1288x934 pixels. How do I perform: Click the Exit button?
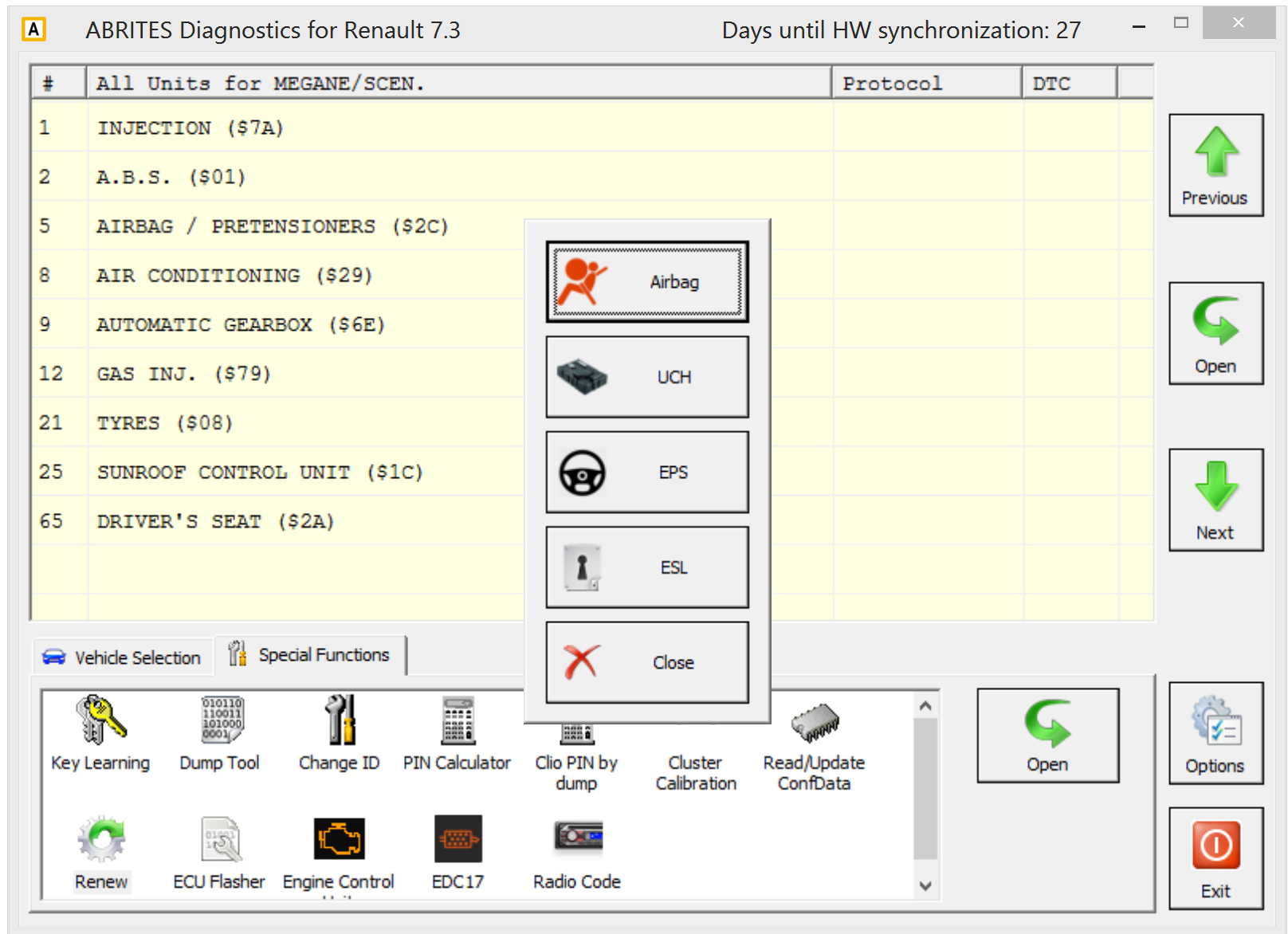coord(1215,858)
